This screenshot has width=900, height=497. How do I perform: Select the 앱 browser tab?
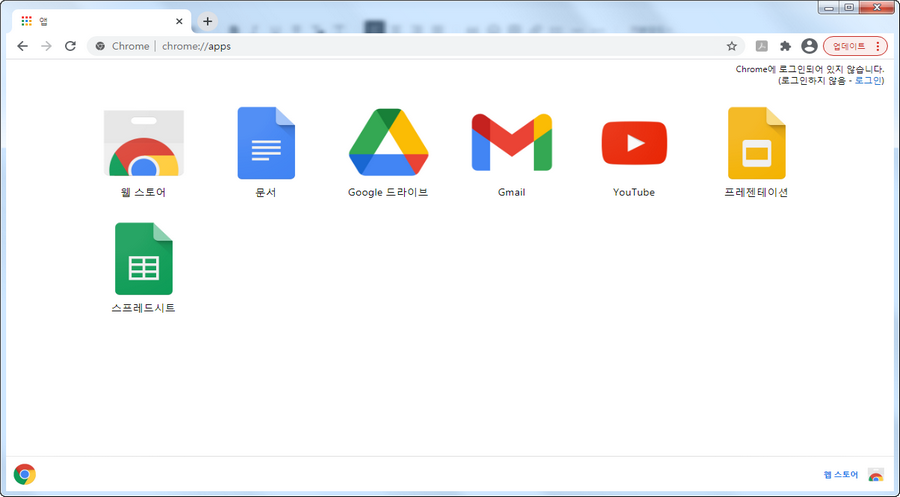tap(102, 21)
